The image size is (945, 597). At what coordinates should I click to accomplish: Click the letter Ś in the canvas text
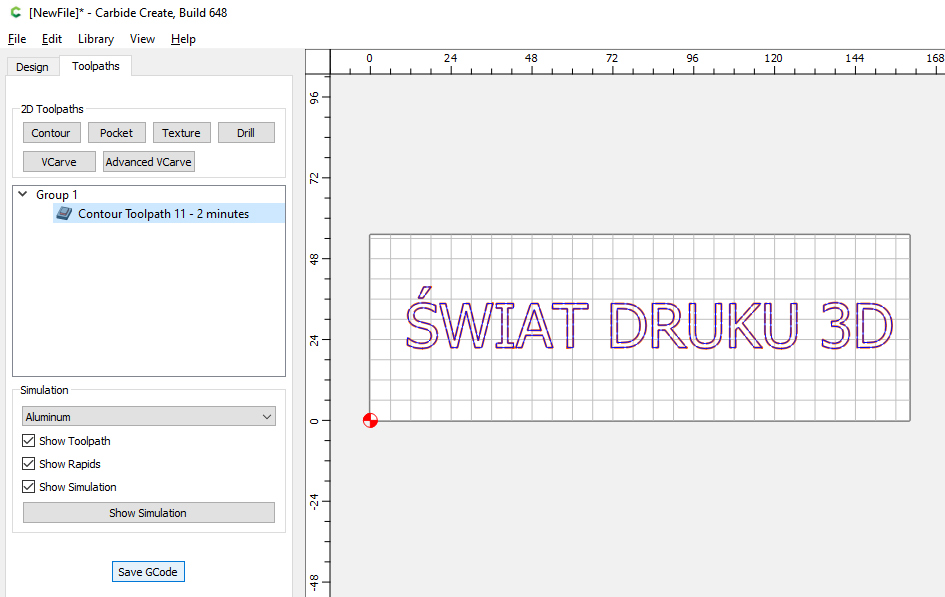pos(422,319)
